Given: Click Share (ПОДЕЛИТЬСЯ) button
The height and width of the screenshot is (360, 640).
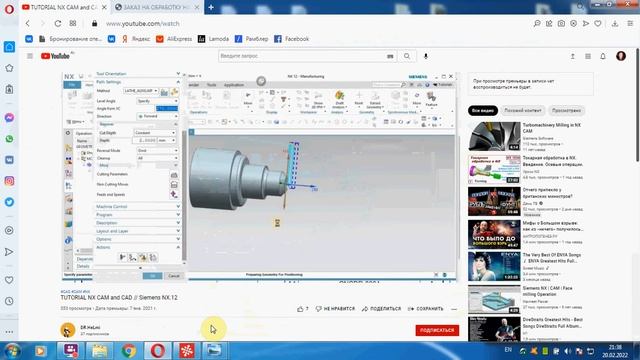Looking at the screenshot, I should pos(382,309).
